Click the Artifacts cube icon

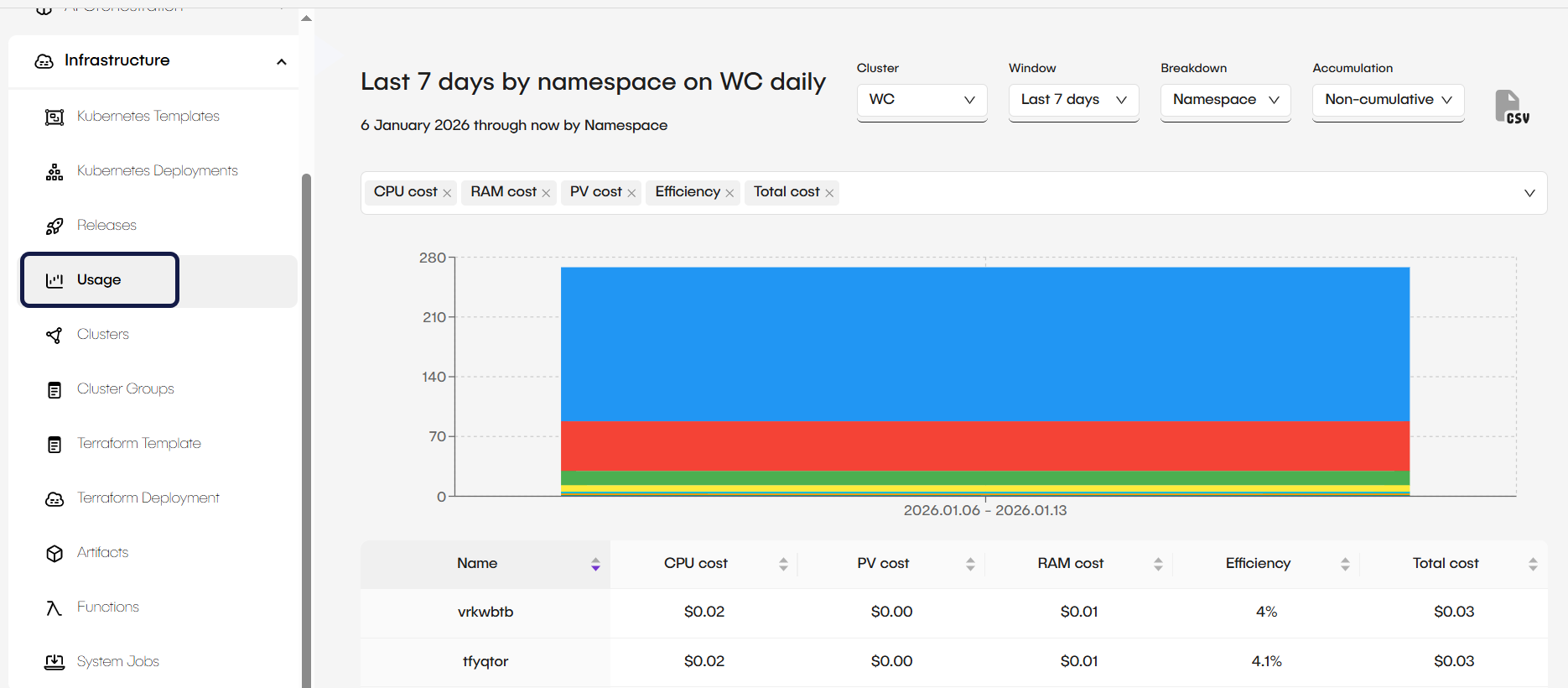[x=55, y=554]
